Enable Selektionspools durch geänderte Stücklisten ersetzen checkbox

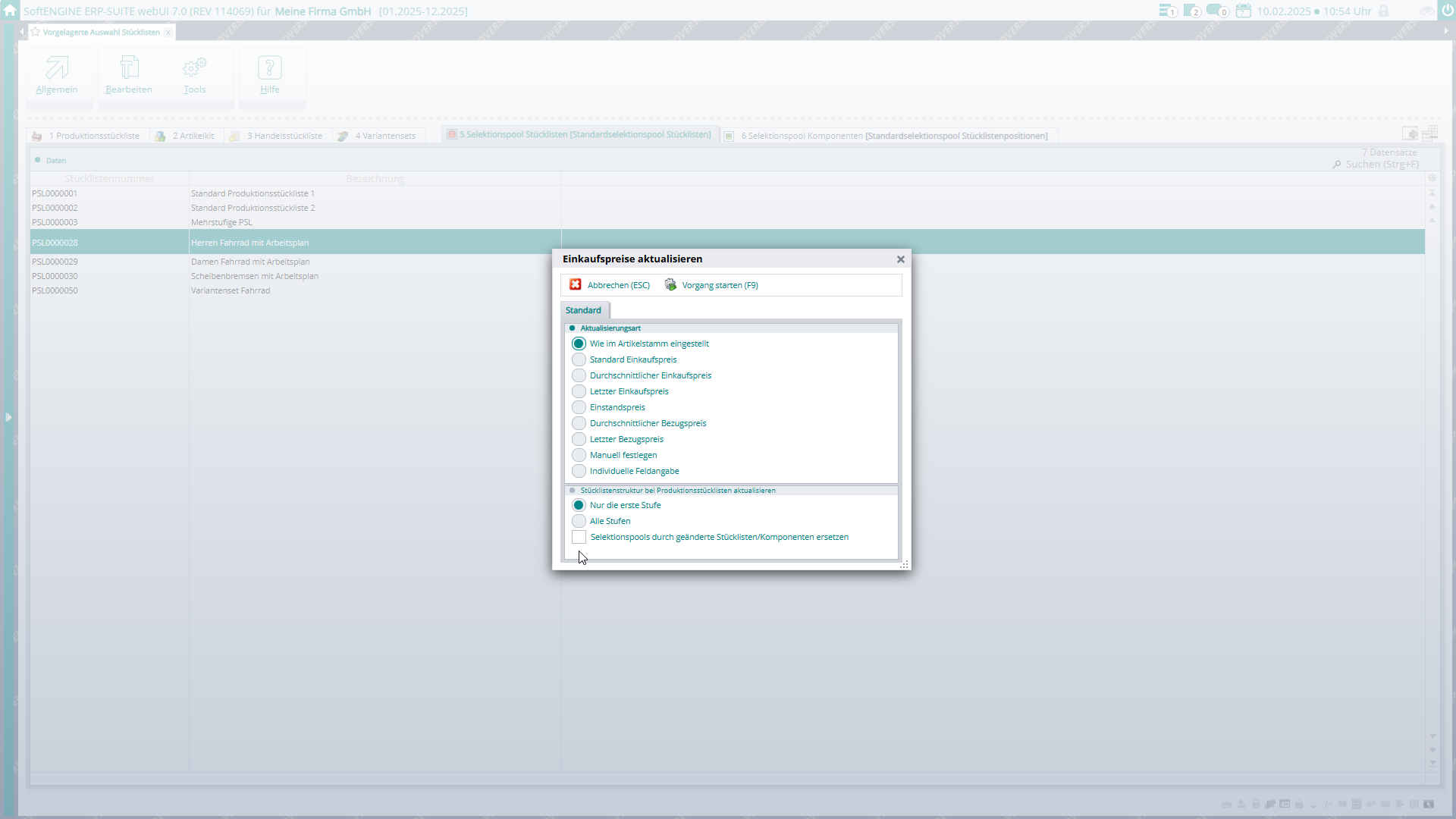pyautogui.click(x=579, y=537)
